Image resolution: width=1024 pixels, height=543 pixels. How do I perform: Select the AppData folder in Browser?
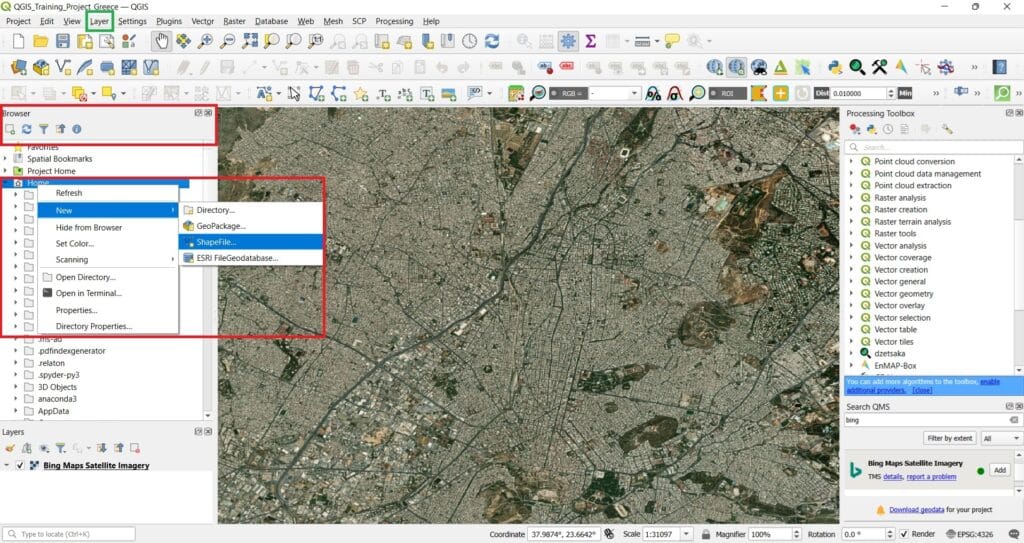coord(54,411)
